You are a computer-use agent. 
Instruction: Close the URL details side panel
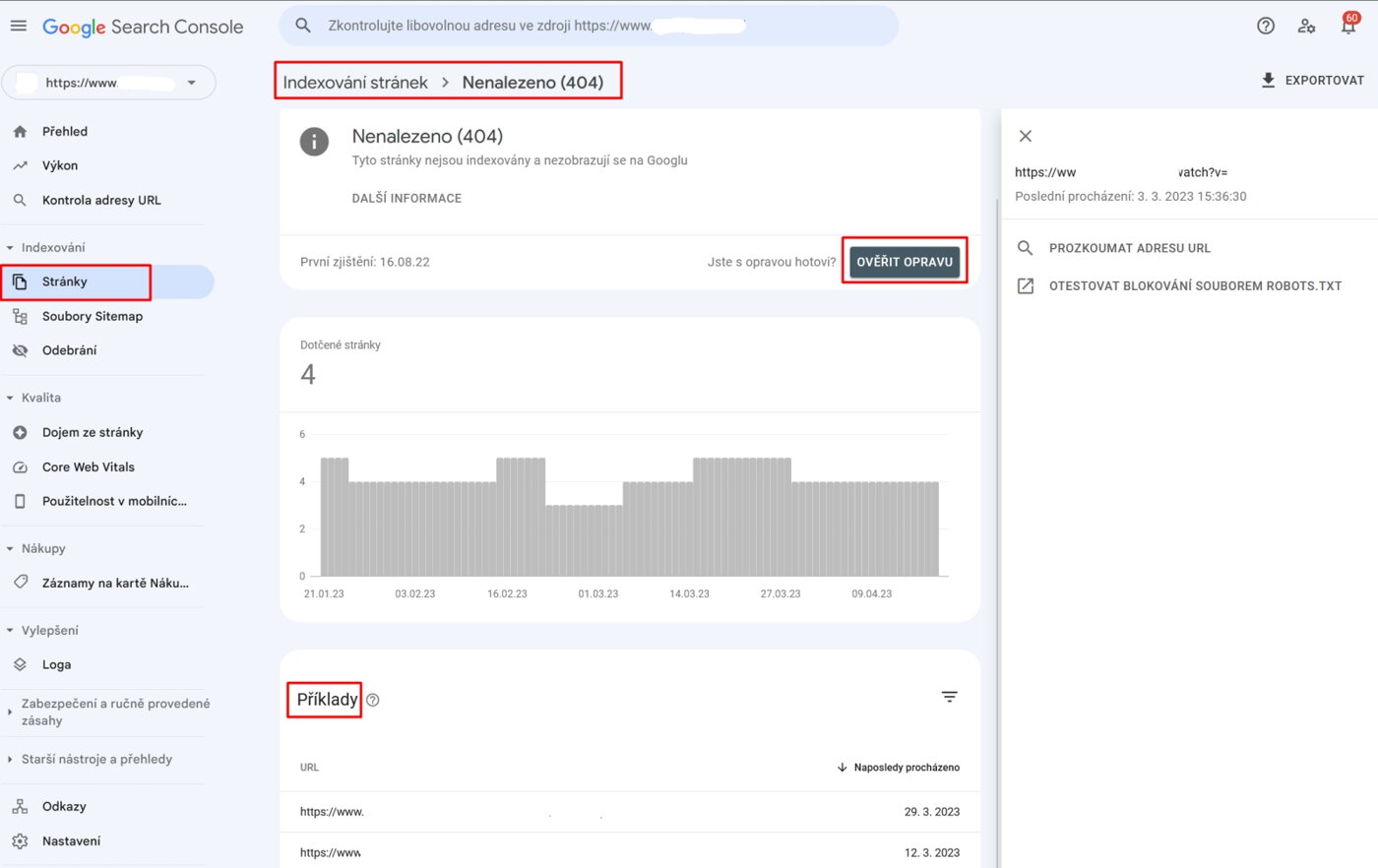pos(1025,136)
